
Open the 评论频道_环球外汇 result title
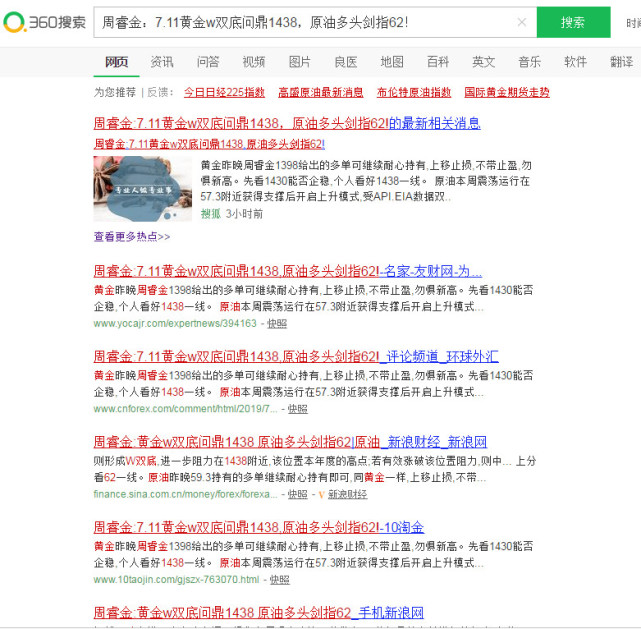coord(296,356)
